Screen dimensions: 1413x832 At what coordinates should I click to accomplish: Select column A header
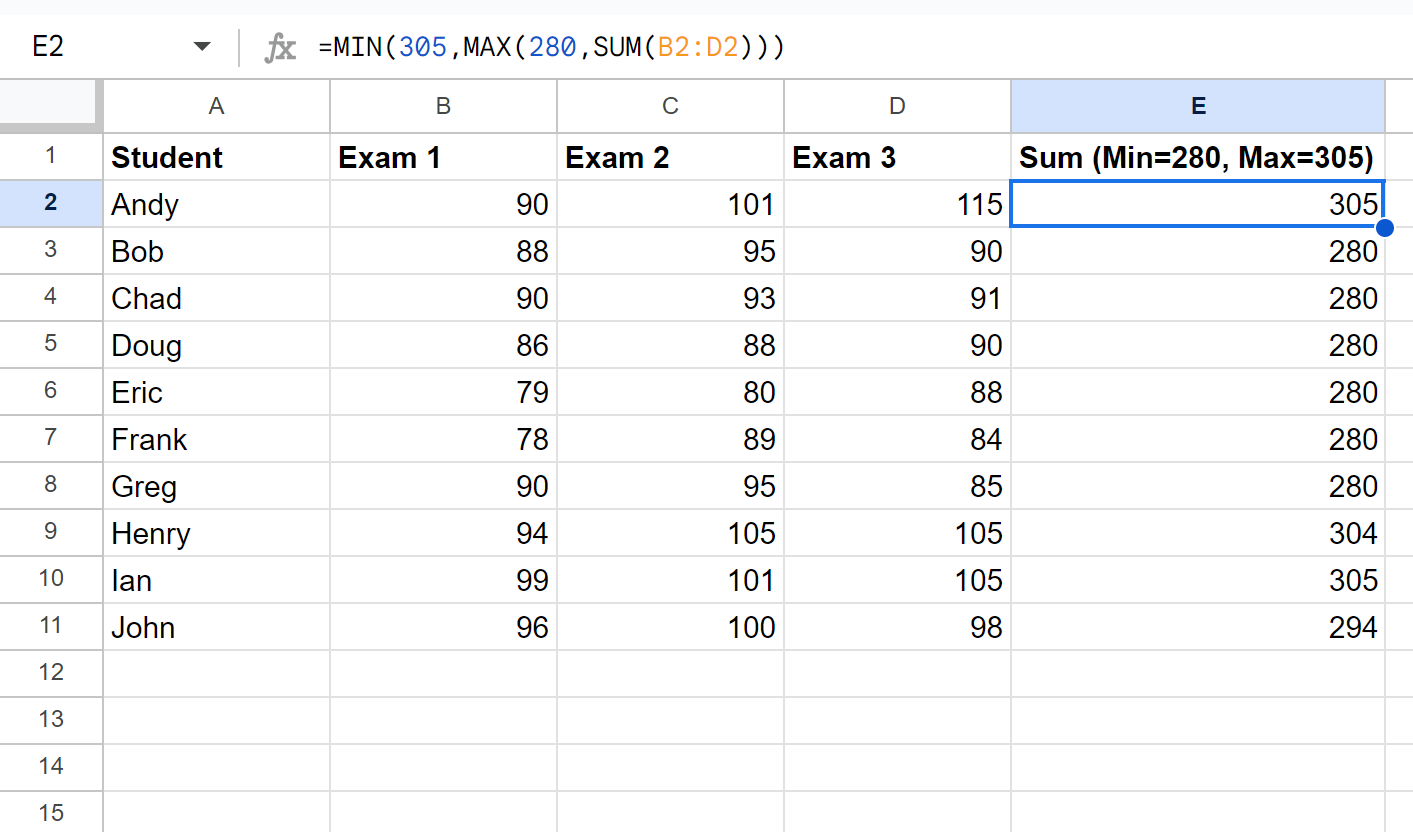coord(216,106)
